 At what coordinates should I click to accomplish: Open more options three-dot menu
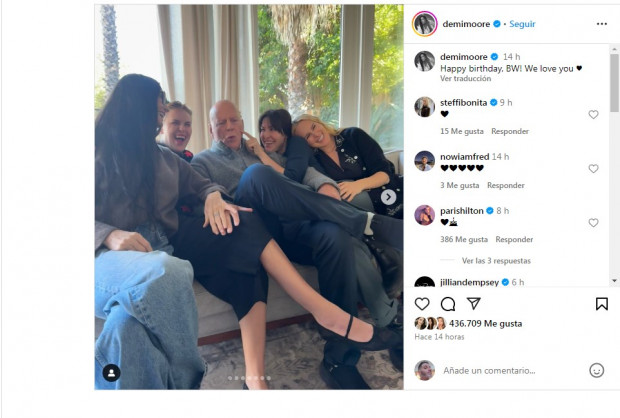(x=601, y=24)
